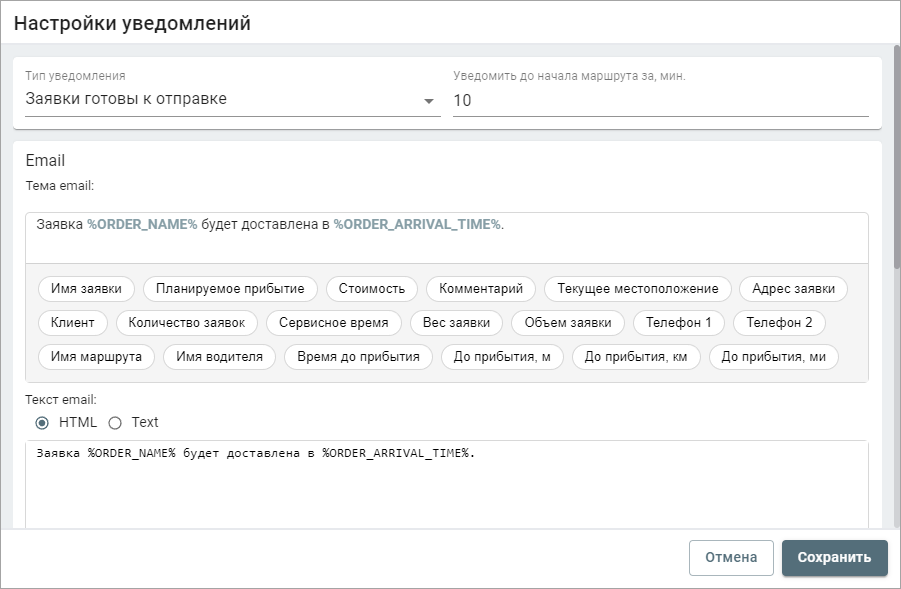Screen dimensions: 901x589
Task: Select the HTML radio button
Action: (x=42, y=423)
